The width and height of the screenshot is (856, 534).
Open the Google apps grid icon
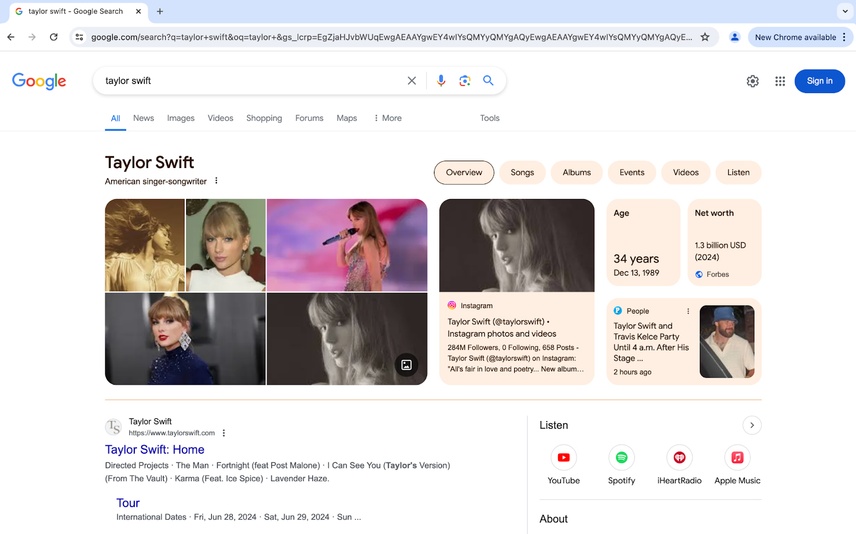click(780, 81)
